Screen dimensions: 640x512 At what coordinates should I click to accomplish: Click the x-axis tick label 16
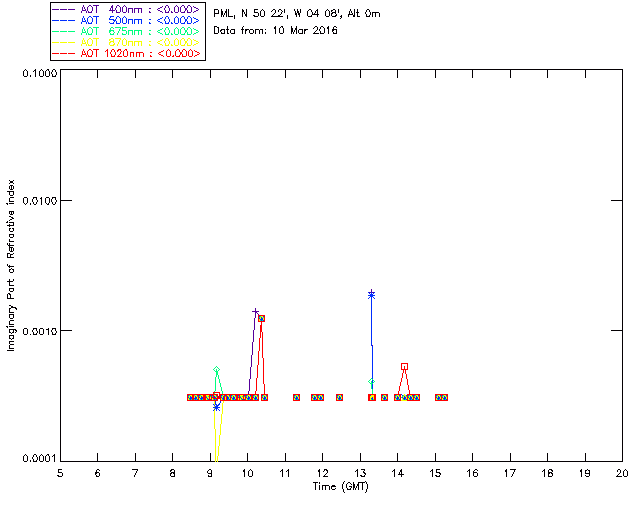473,473
